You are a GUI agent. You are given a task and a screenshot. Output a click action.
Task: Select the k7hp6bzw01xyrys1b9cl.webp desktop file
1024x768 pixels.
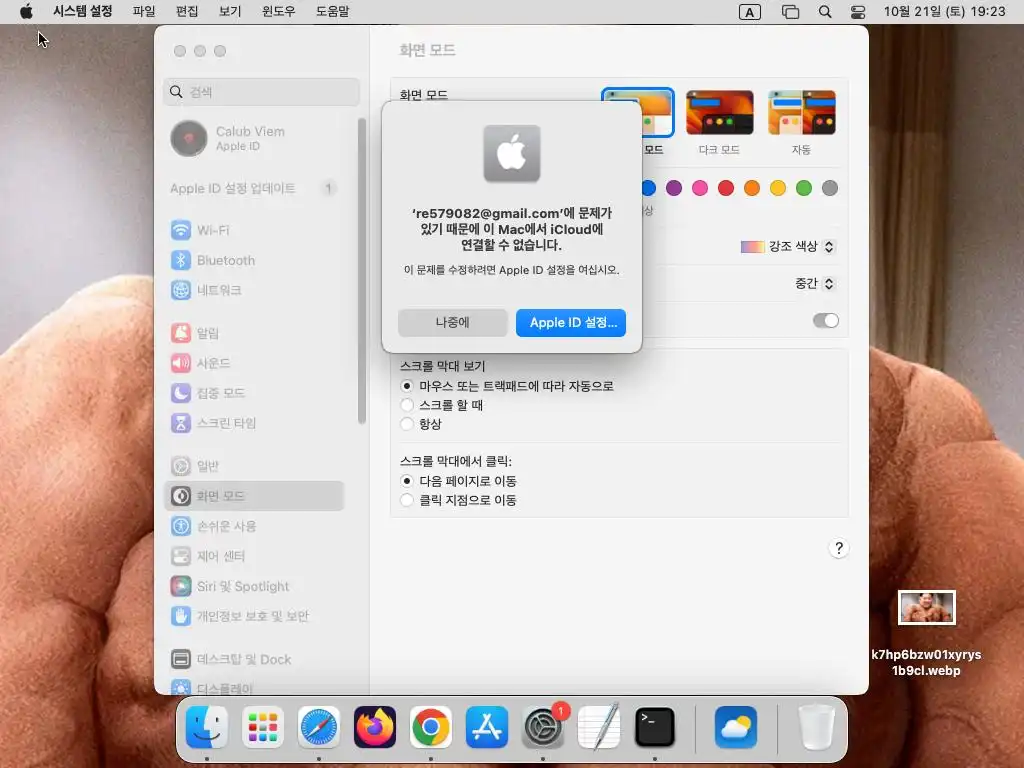[926, 633]
